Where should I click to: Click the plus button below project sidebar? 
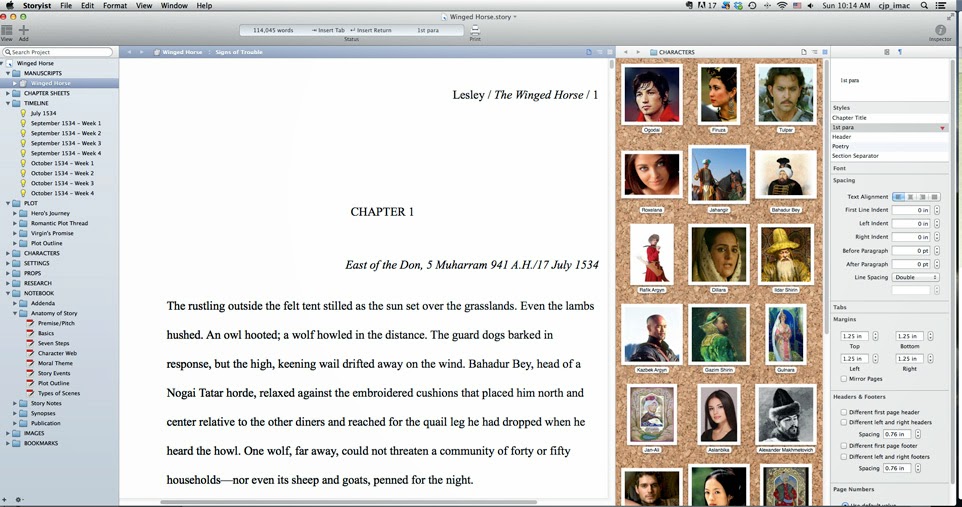[4, 500]
